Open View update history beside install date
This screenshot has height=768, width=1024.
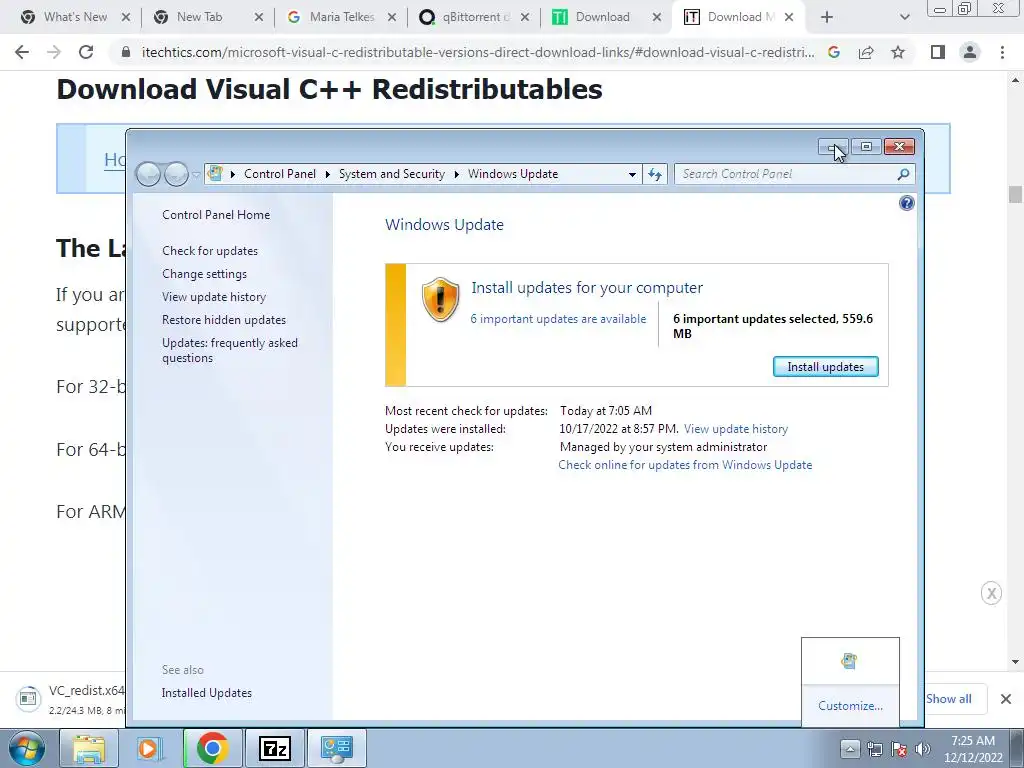pos(736,429)
